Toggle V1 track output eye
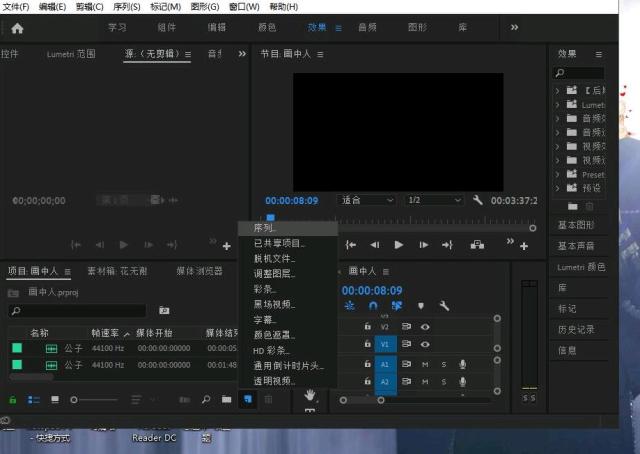 [425, 344]
